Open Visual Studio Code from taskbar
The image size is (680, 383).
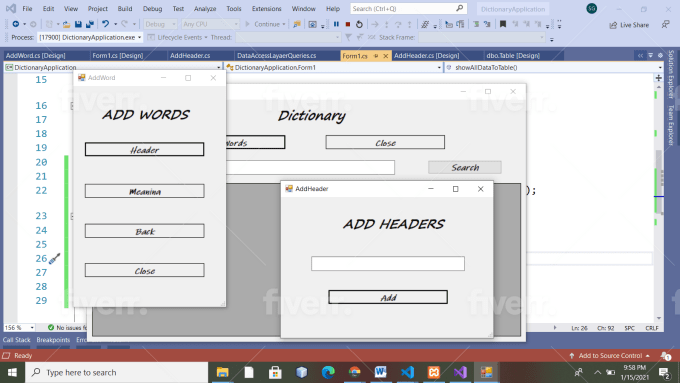click(407, 372)
